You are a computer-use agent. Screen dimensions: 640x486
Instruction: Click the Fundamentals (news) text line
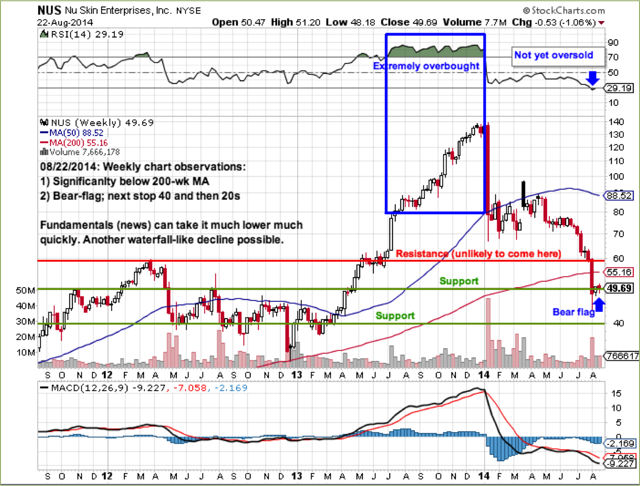171,225
